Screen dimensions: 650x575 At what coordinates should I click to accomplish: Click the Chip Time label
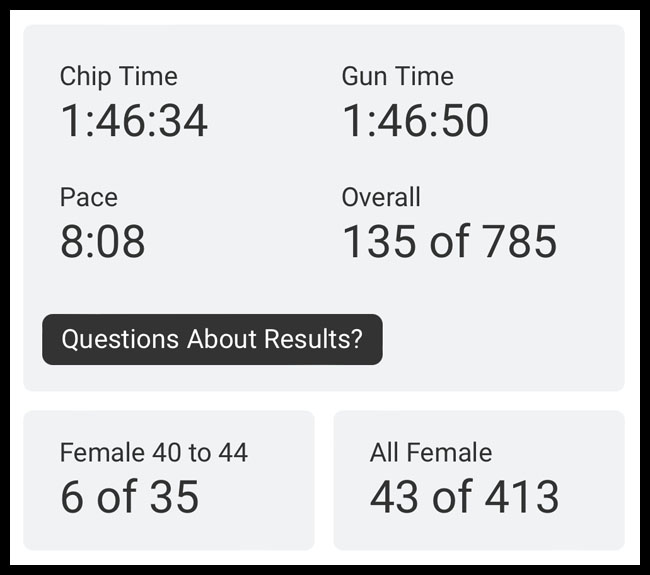[x=118, y=76]
